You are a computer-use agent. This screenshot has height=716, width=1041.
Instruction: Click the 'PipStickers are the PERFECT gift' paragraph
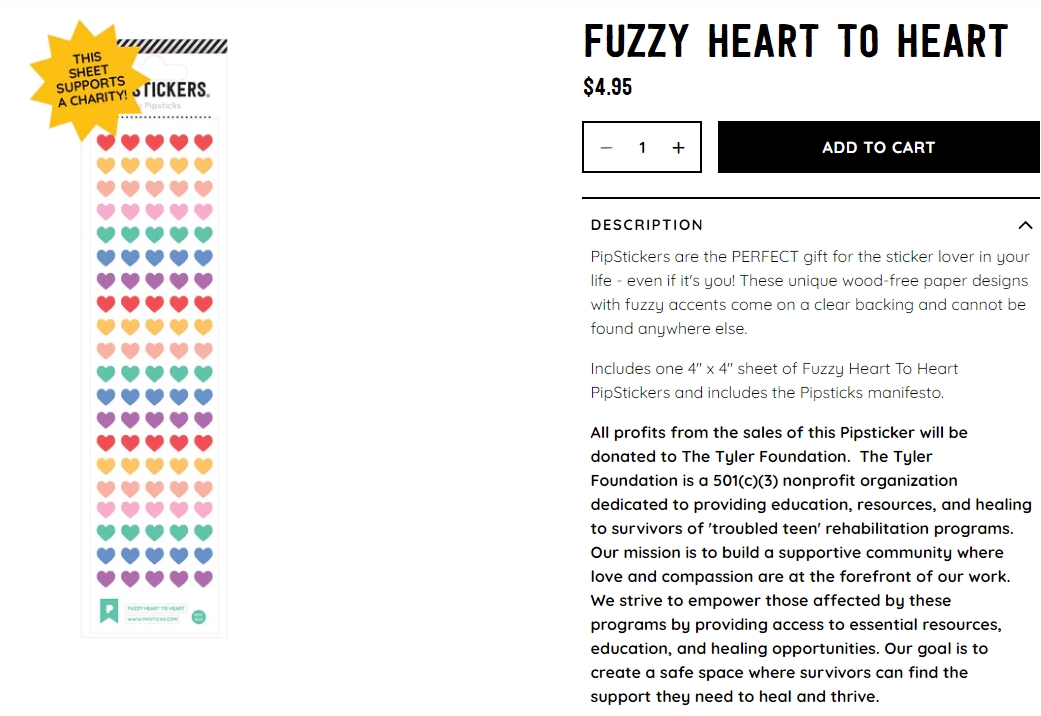[810, 292]
